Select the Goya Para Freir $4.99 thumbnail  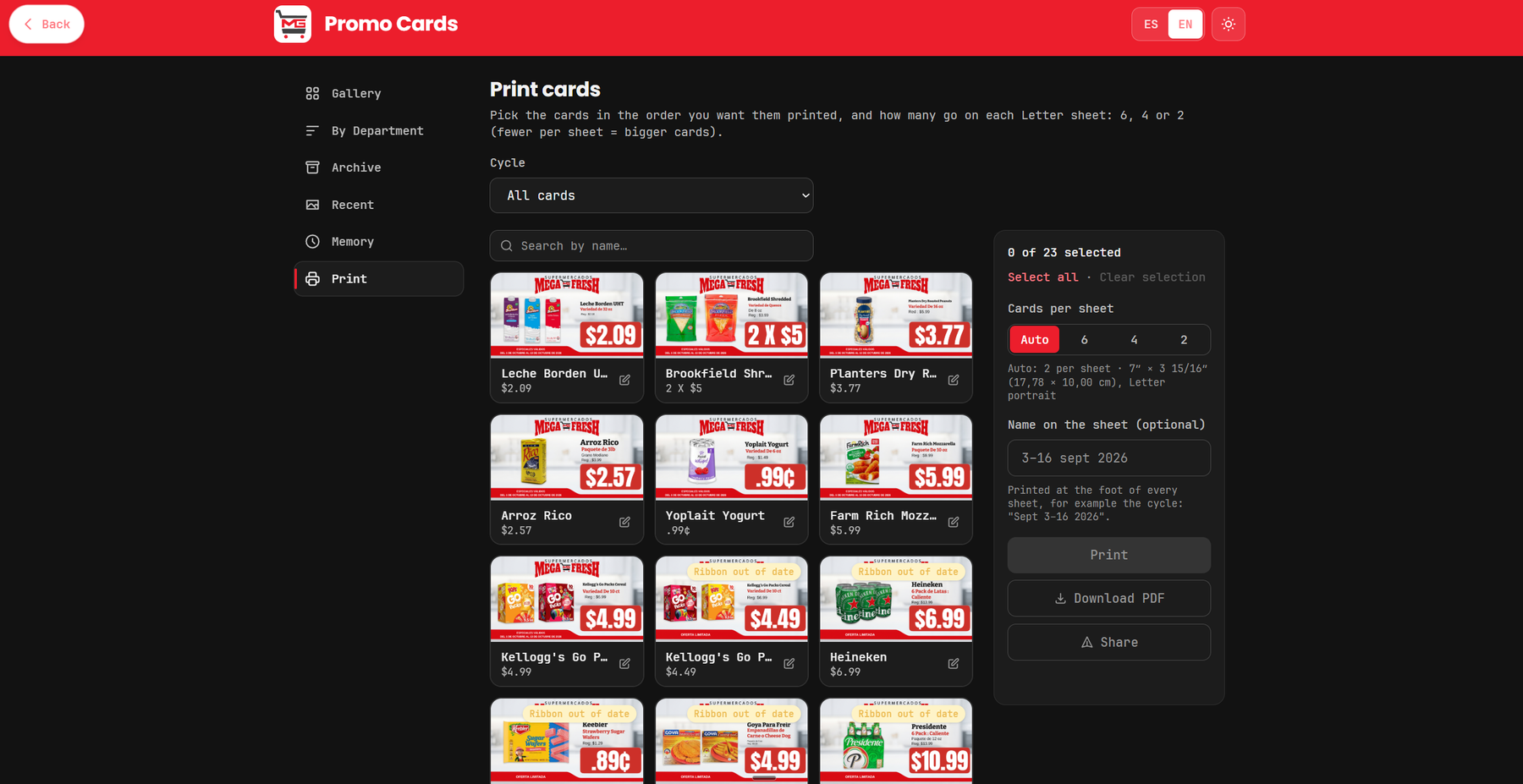[732, 741]
